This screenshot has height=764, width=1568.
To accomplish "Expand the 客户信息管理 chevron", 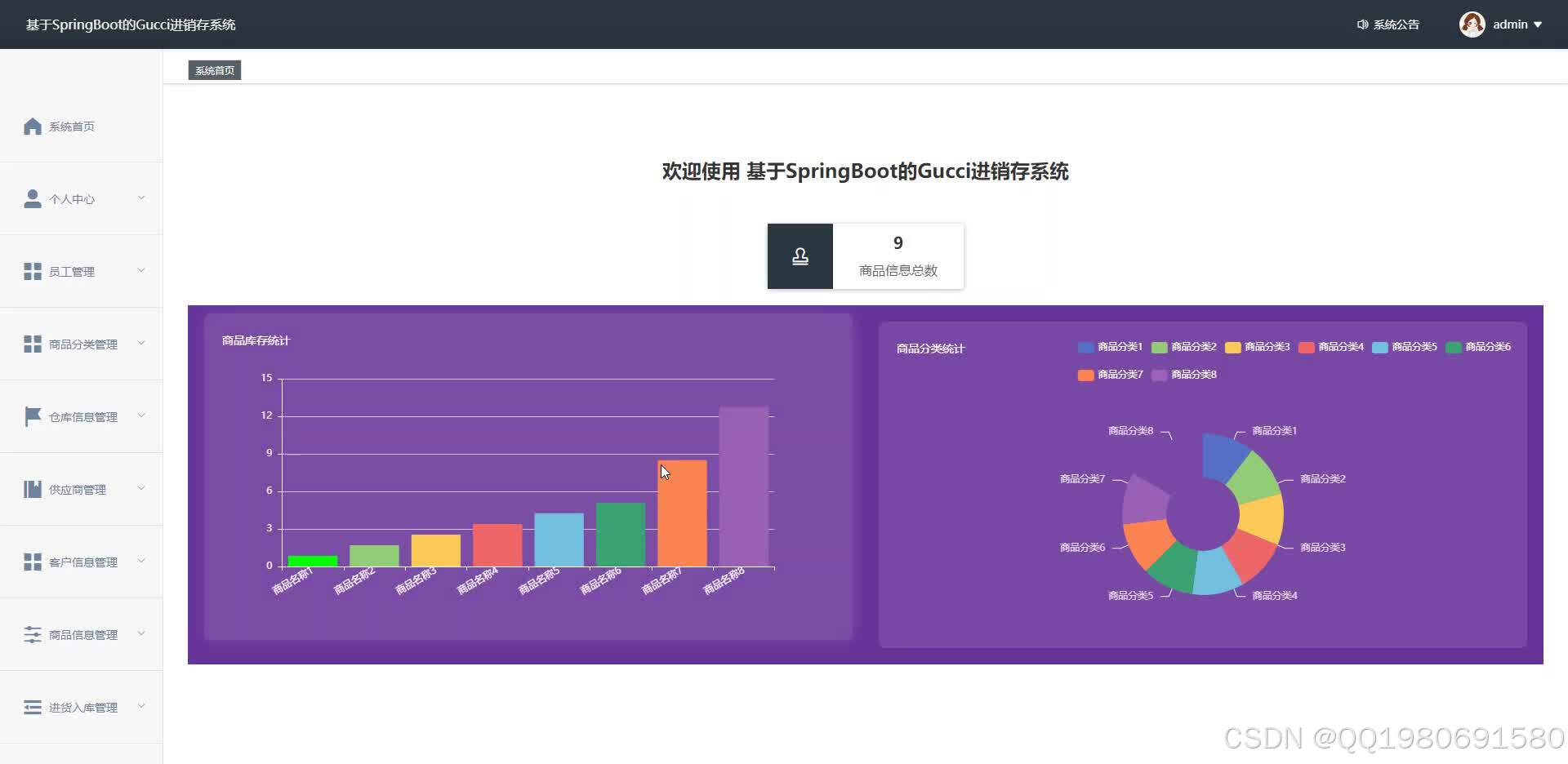I will click(x=141, y=561).
